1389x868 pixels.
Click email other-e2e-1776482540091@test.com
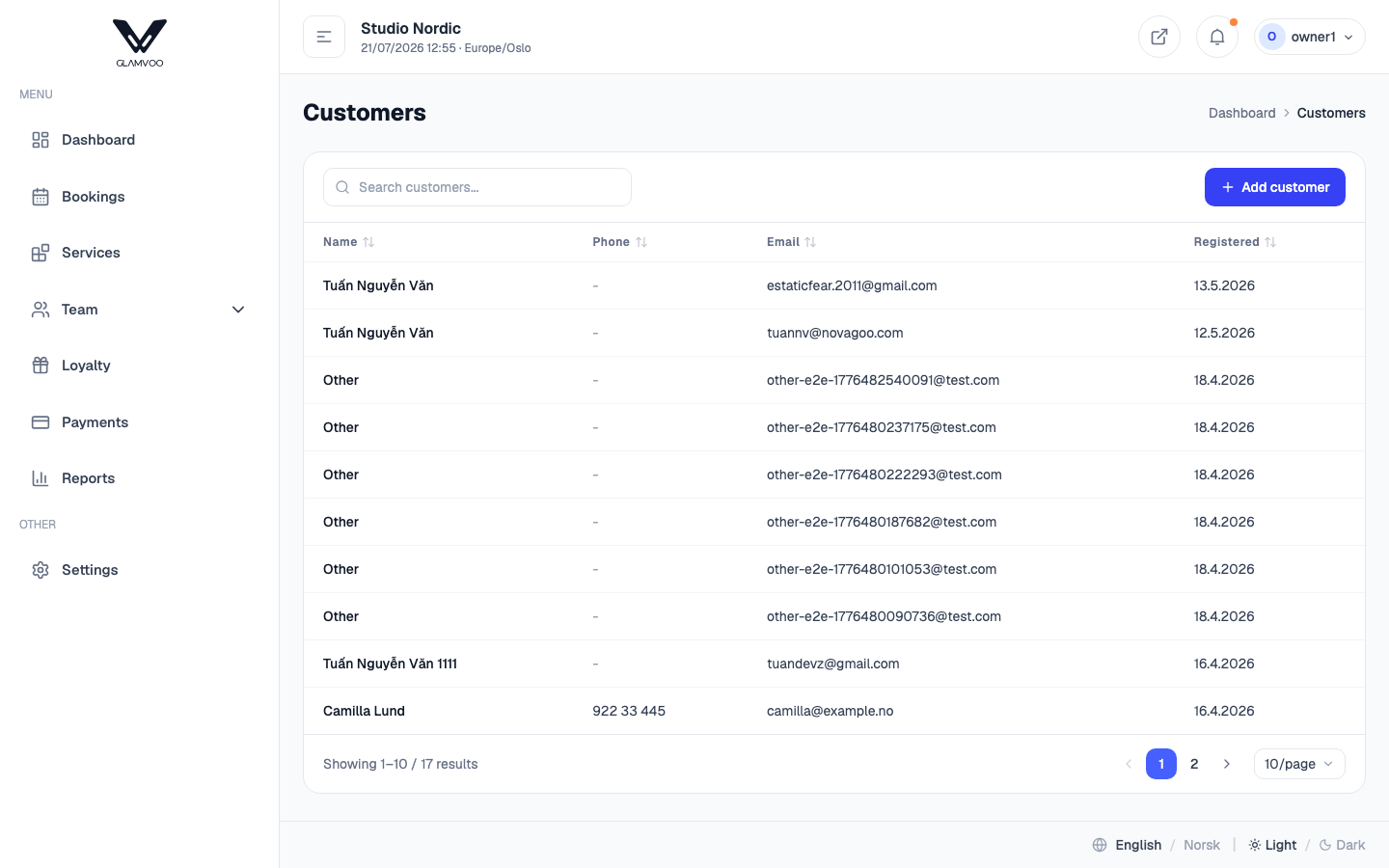pyautogui.click(x=884, y=380)
